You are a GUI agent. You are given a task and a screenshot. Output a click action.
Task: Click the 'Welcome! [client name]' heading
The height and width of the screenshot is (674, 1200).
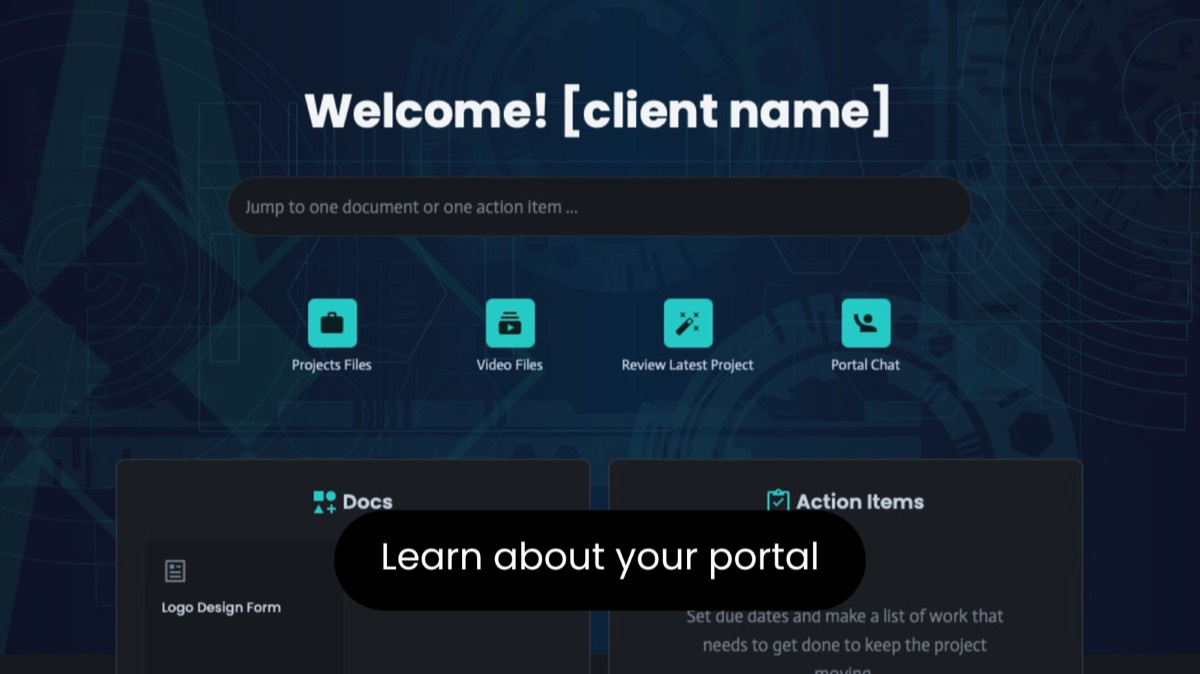[597, 110]
